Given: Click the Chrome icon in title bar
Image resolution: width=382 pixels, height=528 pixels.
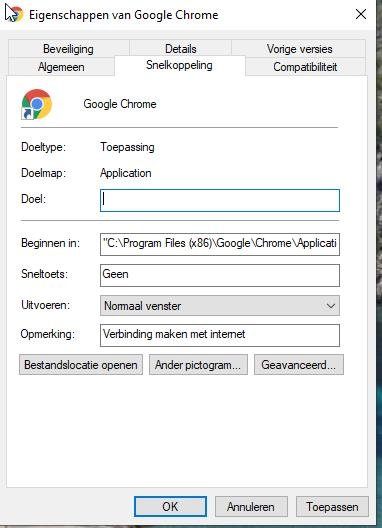Looking at the screenshot, I should (15, 14).
